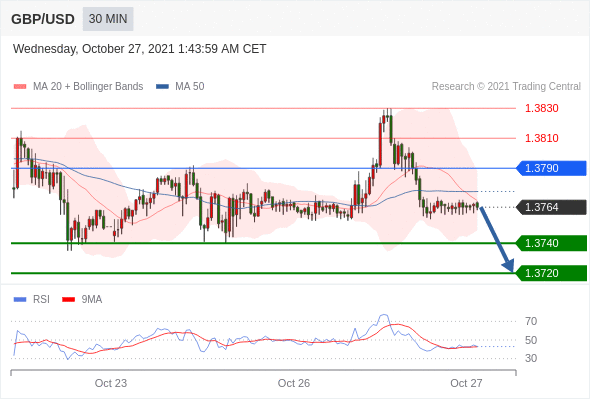The width and height of the screenshot is (590, 400).
Task: Click the 30 MIN timeframe button
Action: [108, 19]
